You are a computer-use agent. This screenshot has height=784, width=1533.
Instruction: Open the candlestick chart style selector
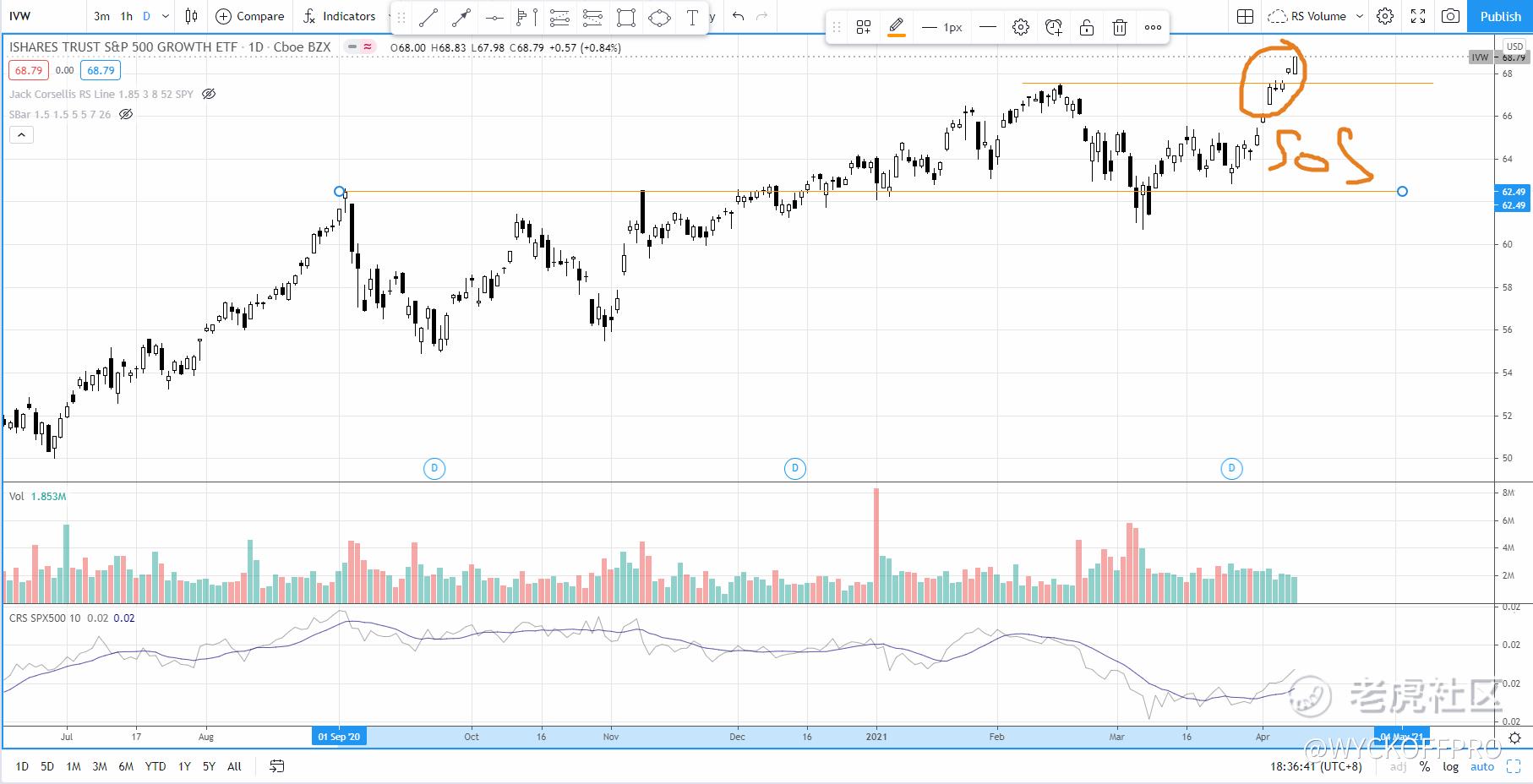192,16
